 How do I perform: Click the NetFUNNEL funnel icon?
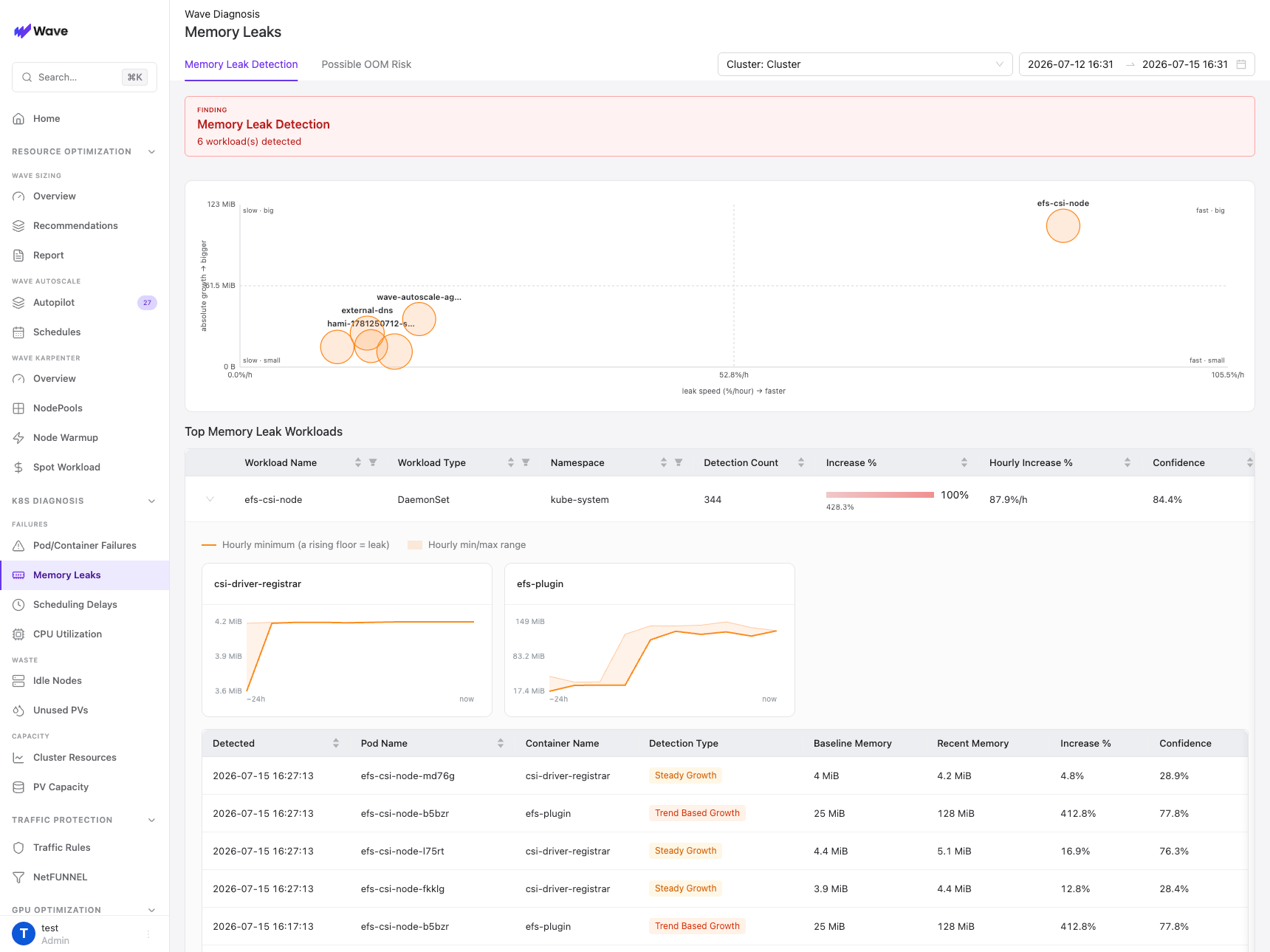pyautogui.click(x=18, y=877)
